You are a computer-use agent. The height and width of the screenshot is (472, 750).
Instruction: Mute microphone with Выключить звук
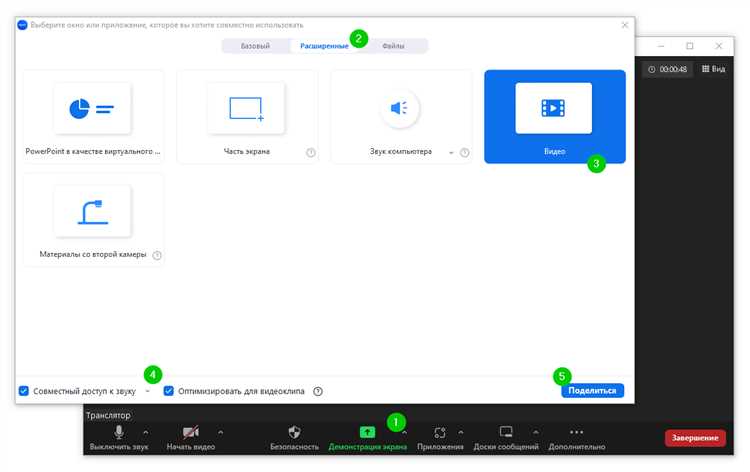pyautogui.click(x=119, y=438)
